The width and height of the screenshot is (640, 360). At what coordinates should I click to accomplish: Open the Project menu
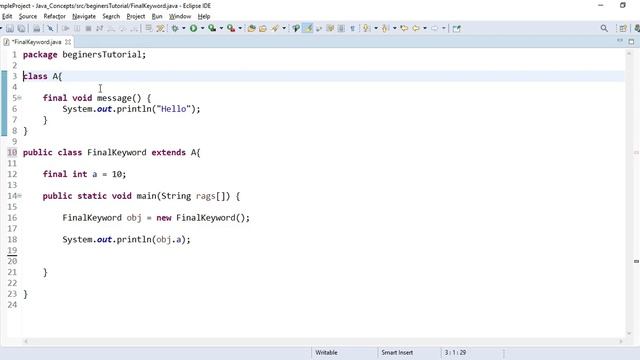pyautogui.click(x=136, y=16)
